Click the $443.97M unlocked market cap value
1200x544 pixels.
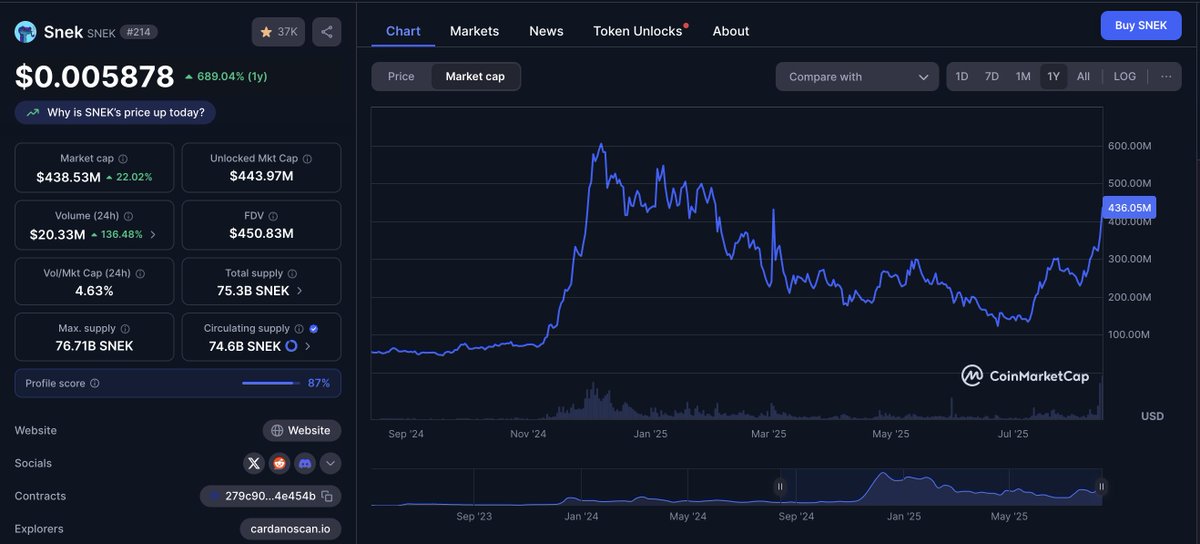(261, 177)
